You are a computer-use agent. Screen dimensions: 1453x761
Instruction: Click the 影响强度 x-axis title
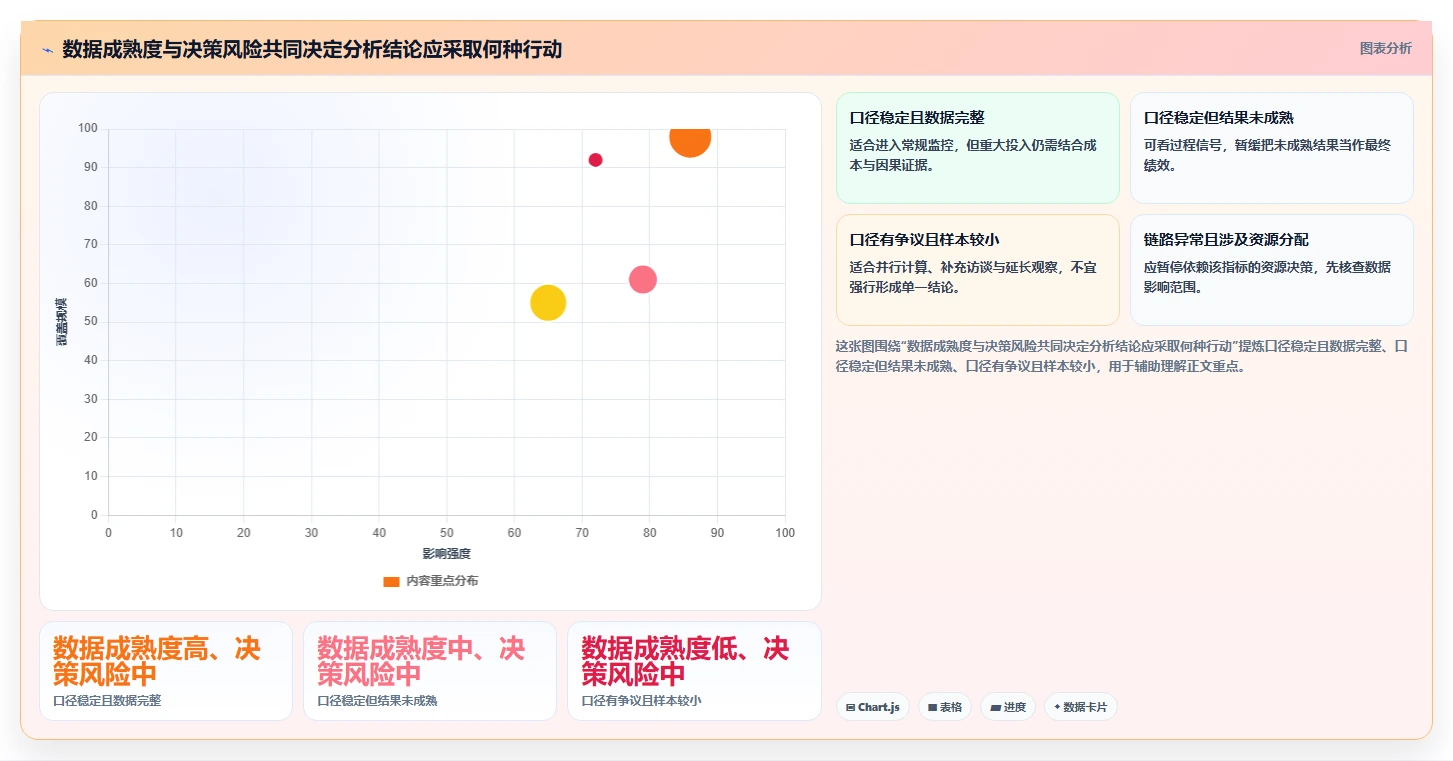click(x=446, y=553)
